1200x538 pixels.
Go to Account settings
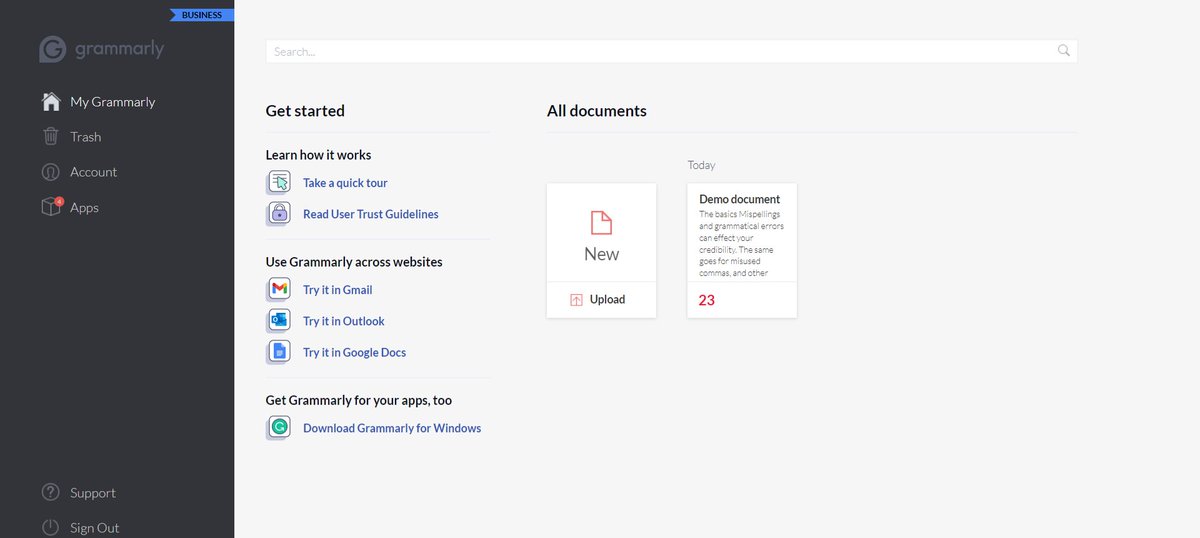(x=93, y=172)
